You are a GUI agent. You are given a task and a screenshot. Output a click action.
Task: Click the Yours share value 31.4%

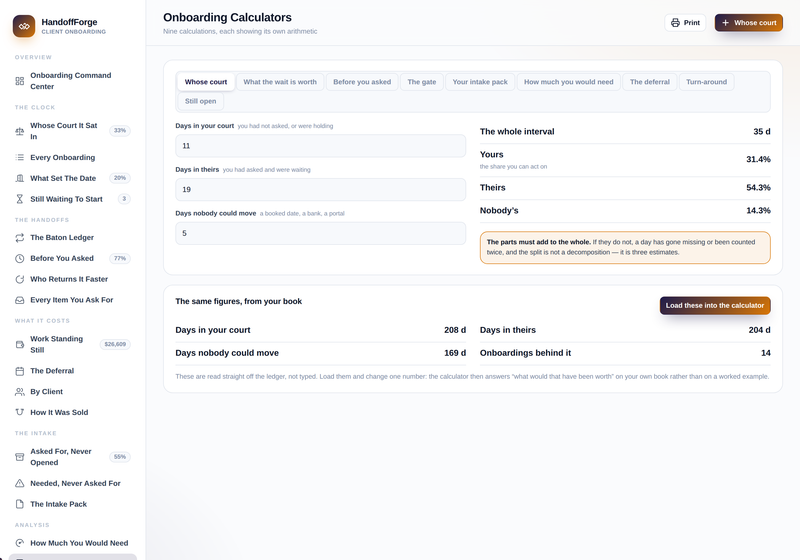[x=758, y=160]
